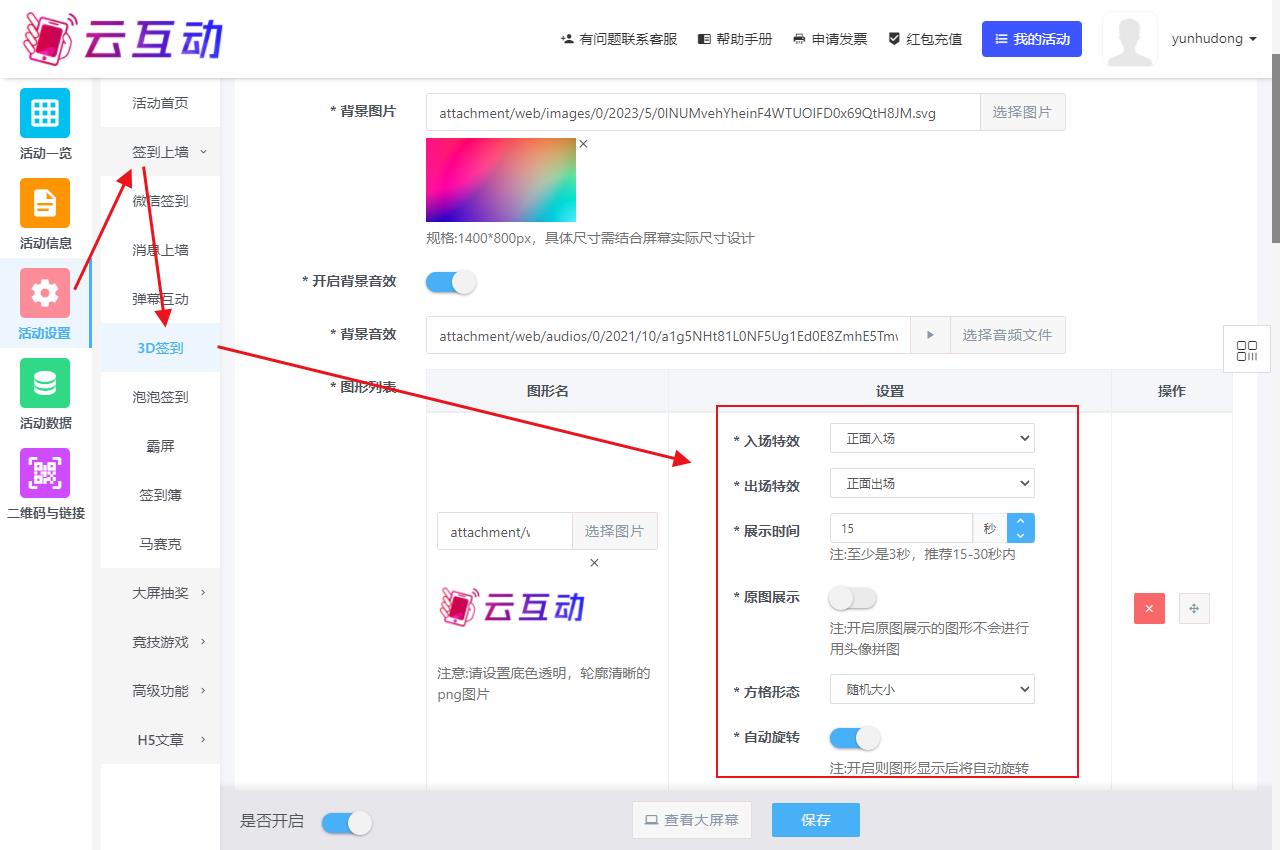Increase 展示时间 with up arrow
The image size is (1280, 850).
coord(1021,521)
